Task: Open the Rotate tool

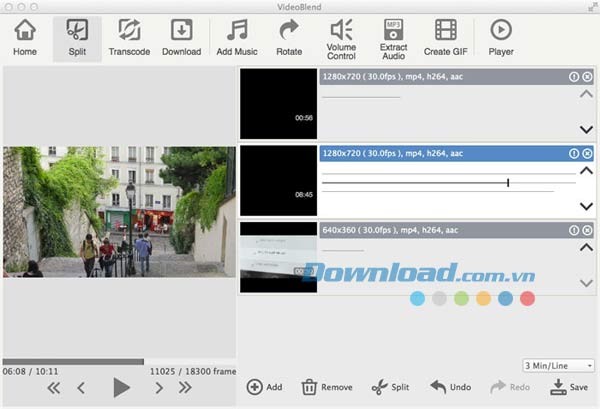Action: coord(289,38)
